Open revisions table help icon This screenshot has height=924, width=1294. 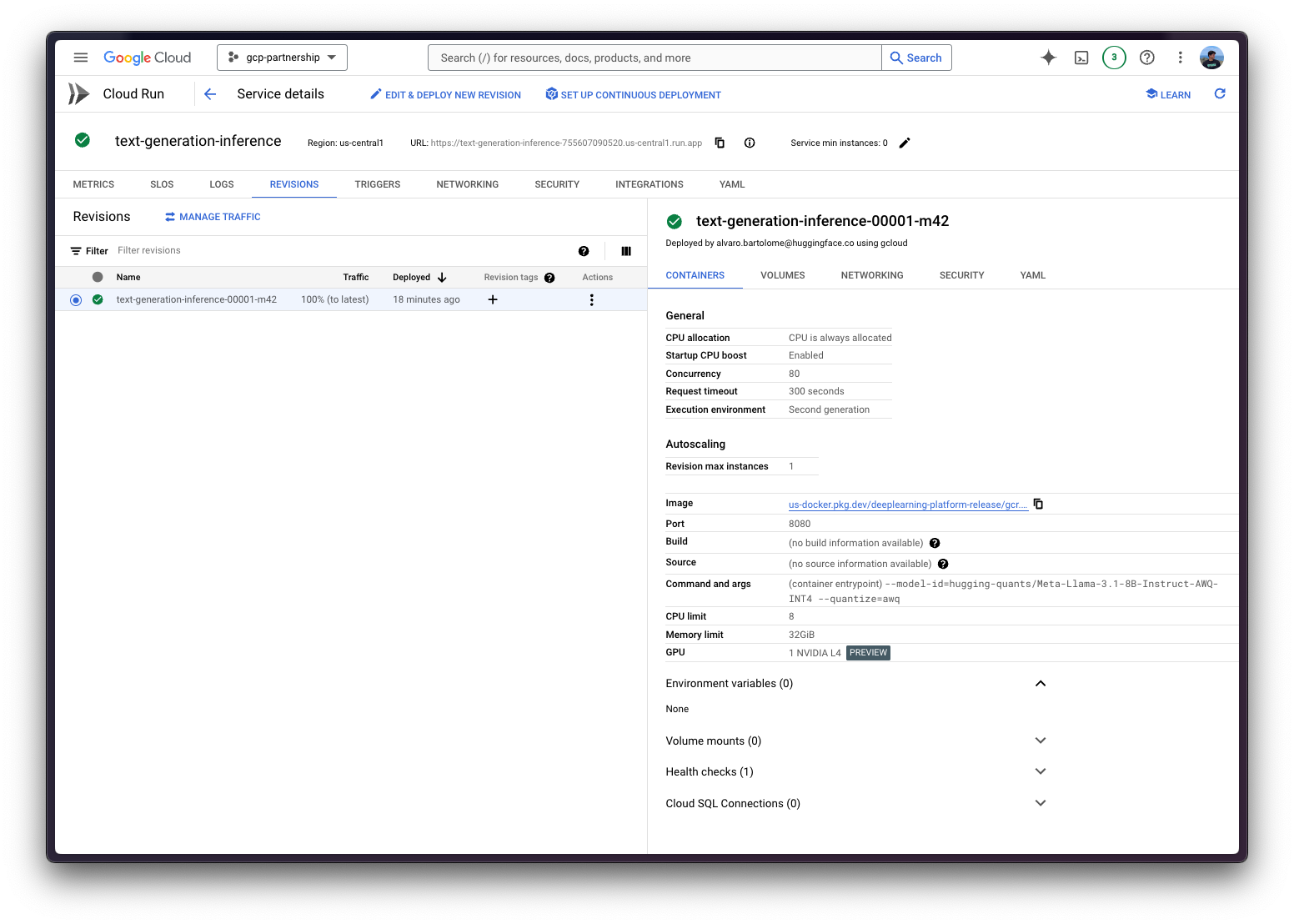coord(584,251)
